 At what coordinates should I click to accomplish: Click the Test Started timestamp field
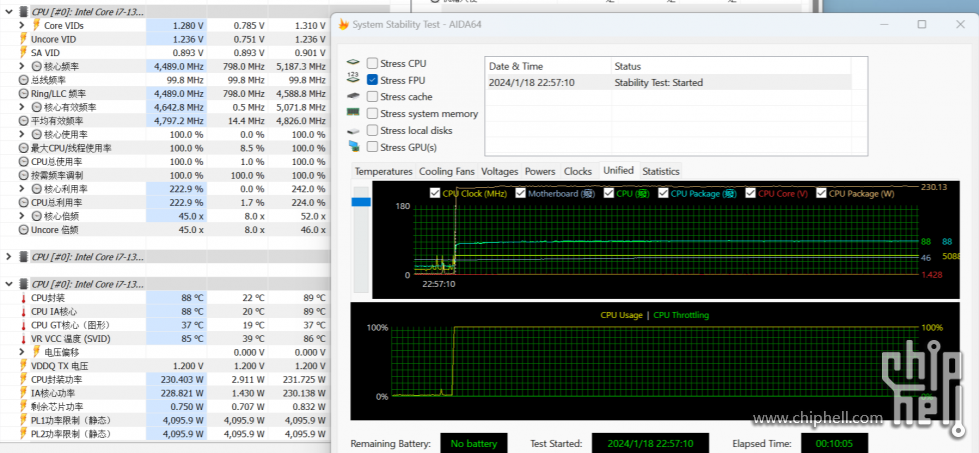pos(651,444)
